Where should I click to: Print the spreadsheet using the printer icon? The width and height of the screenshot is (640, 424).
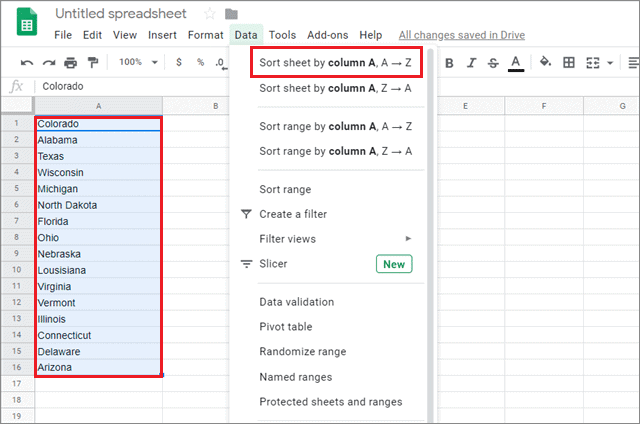[71, 63]
